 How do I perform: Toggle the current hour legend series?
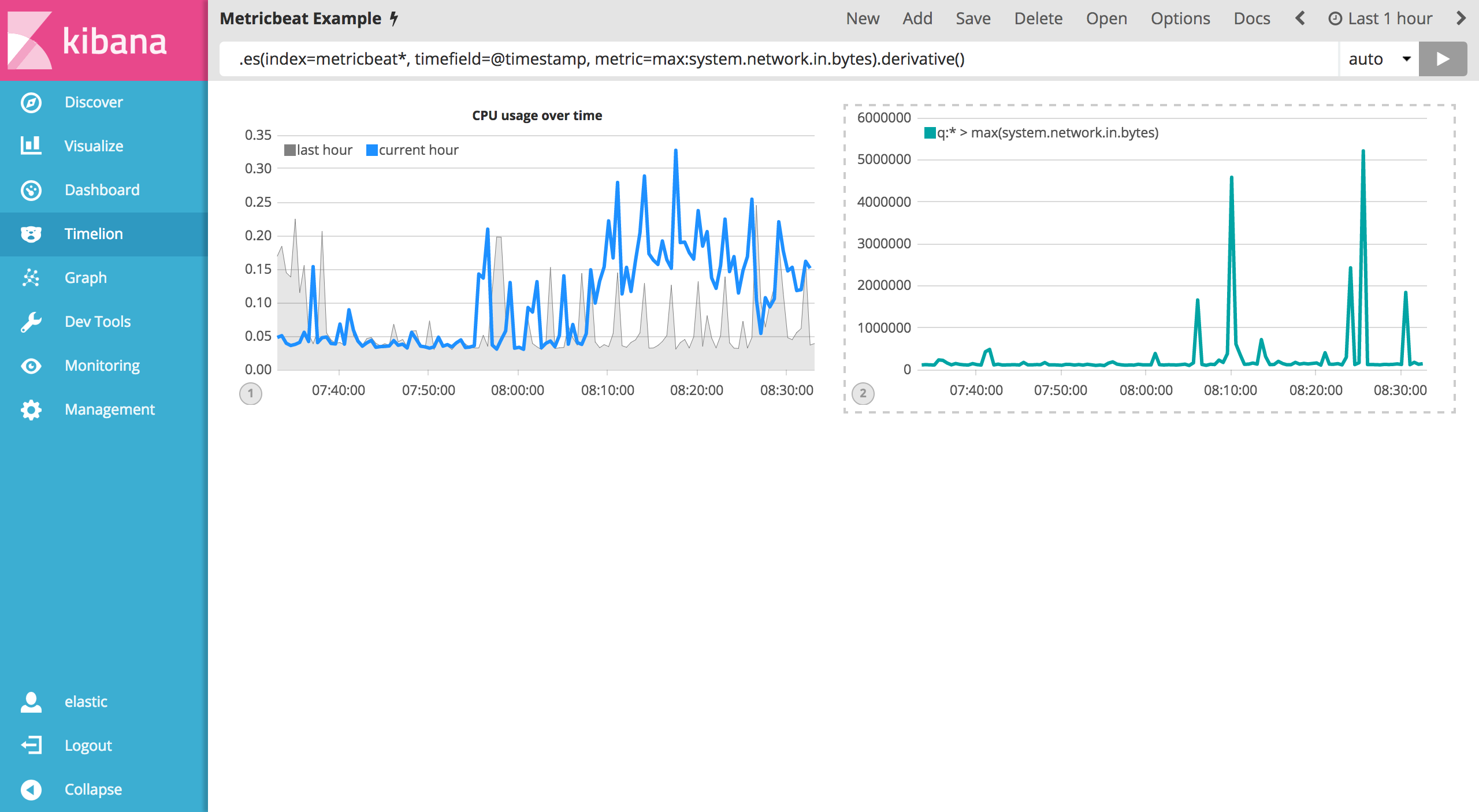413,150
